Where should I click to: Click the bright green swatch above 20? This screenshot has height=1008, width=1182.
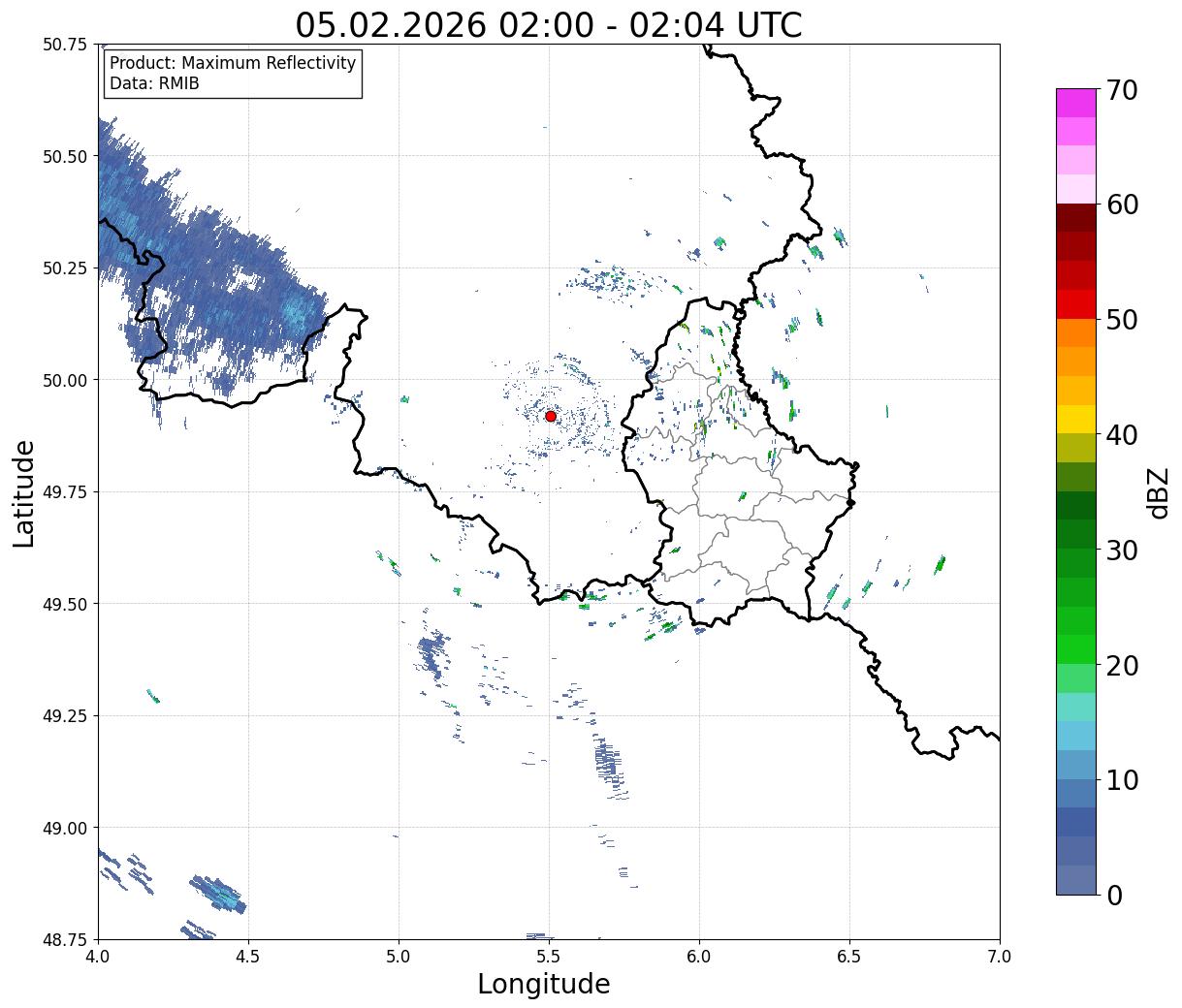pos(1076,648)
